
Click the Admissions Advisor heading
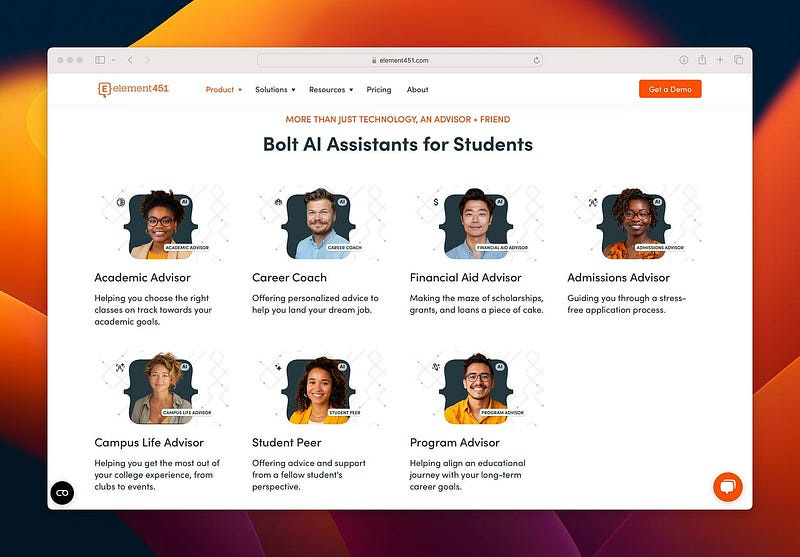pos(618,278)
